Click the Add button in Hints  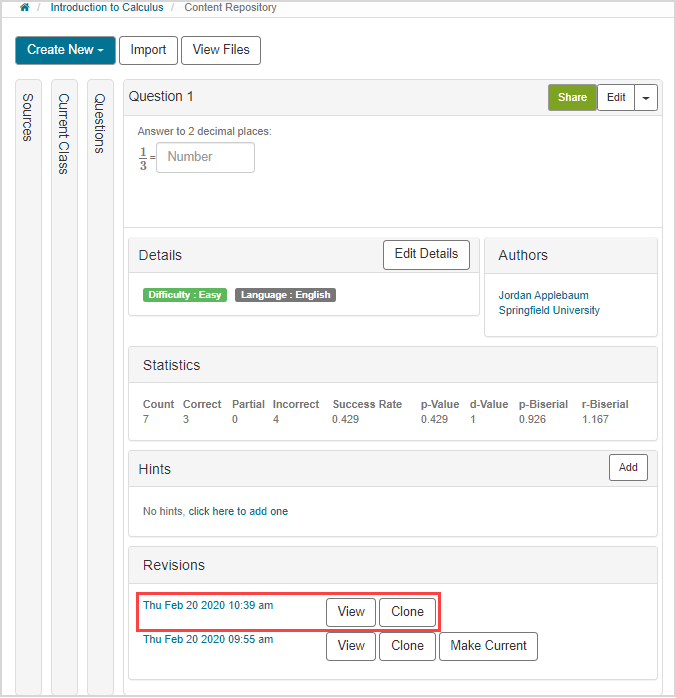click(628, 467)
